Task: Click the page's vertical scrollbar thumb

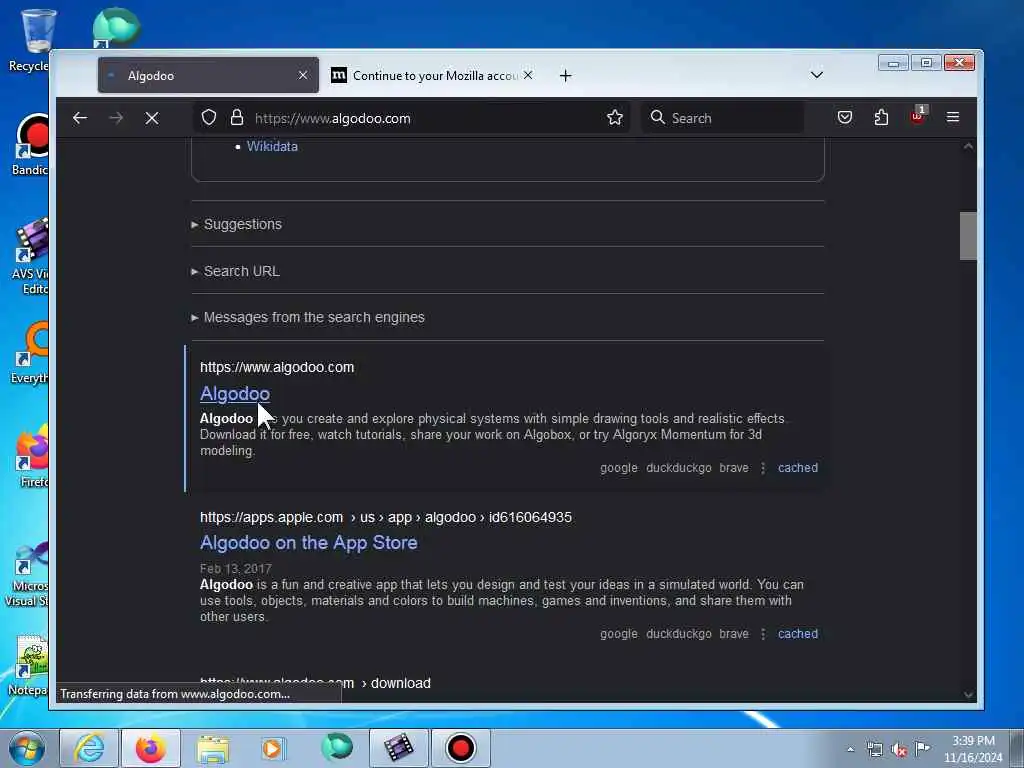Action: [x=968, y=236]
